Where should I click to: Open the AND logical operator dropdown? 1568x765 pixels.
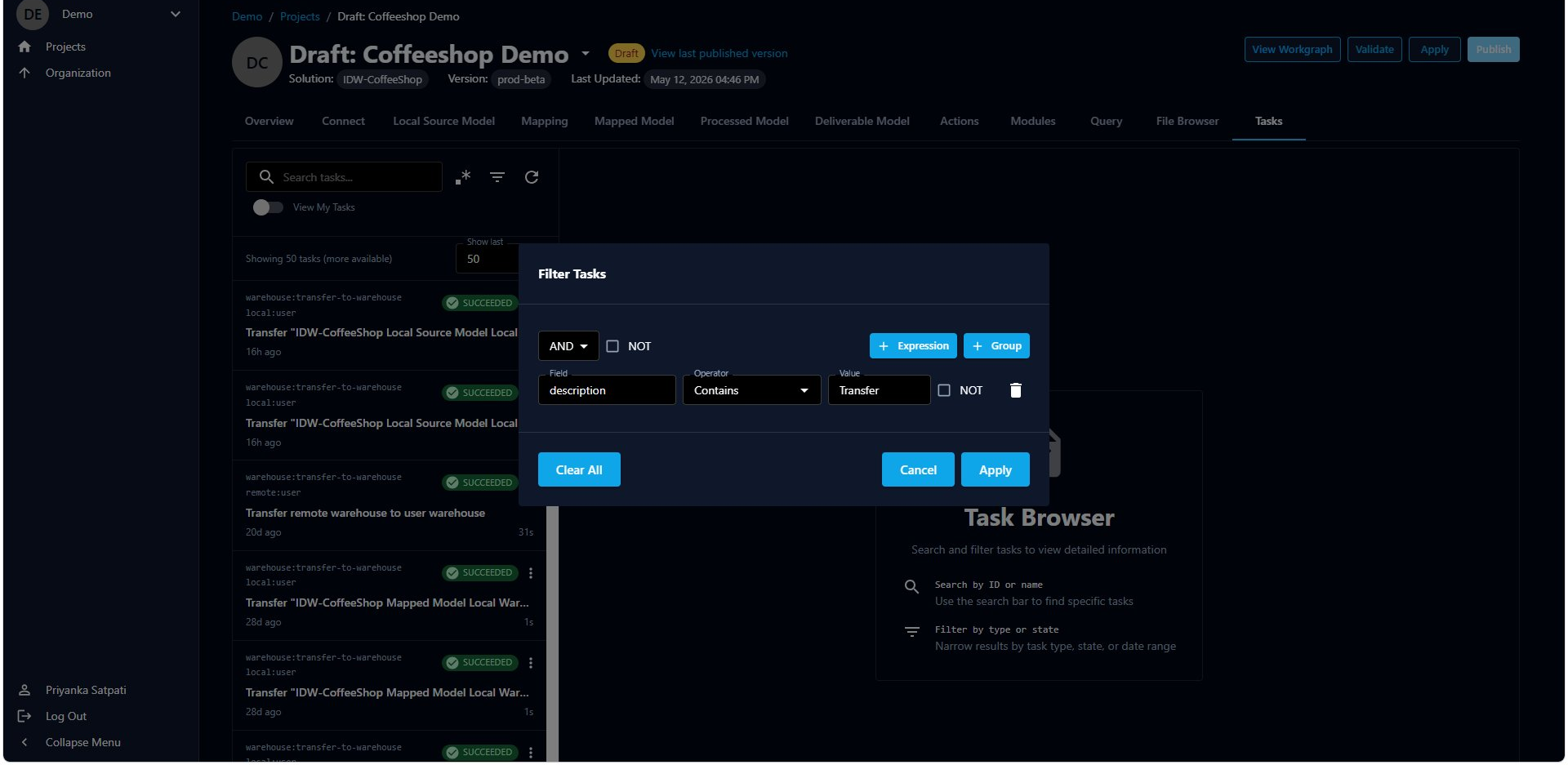click(568, 346)
